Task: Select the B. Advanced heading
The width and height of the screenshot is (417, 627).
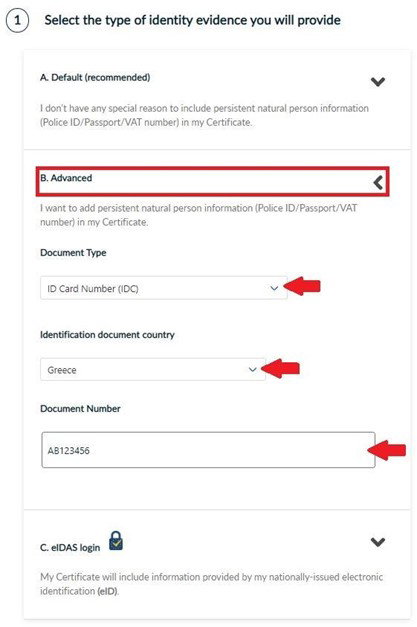Action: tap(66, 178)
